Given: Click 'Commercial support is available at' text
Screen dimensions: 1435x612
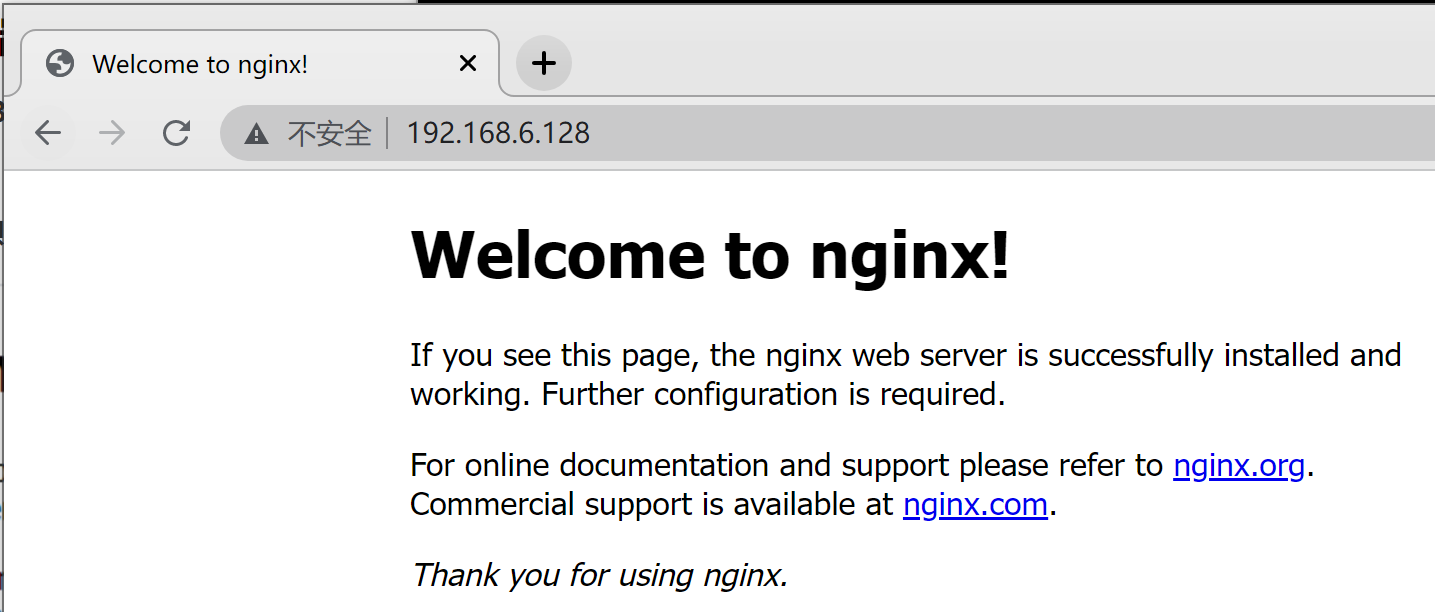Looking at the screenshot, I should 652,505.
